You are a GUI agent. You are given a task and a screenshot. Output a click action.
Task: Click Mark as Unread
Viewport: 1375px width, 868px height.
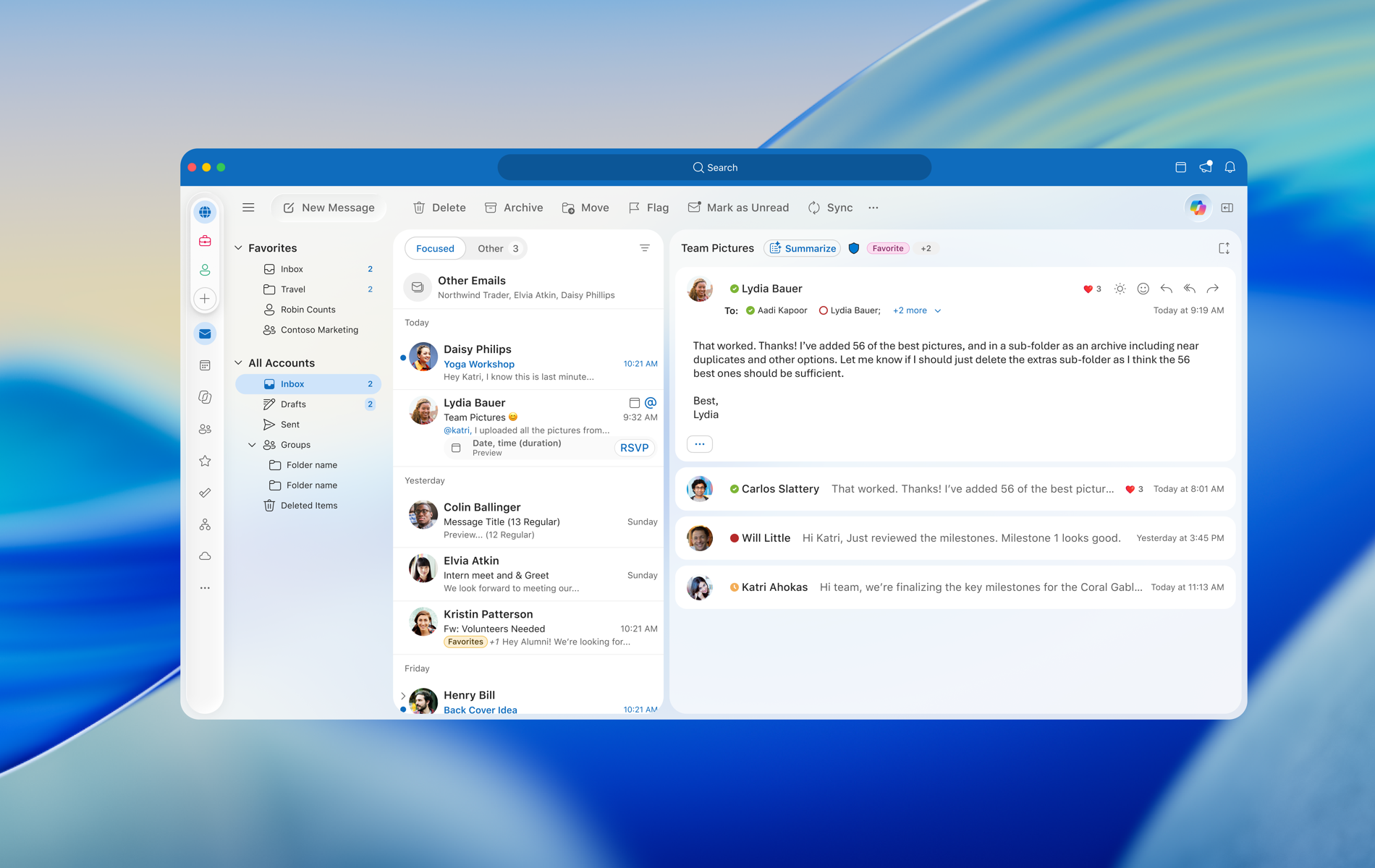(738, 208)
